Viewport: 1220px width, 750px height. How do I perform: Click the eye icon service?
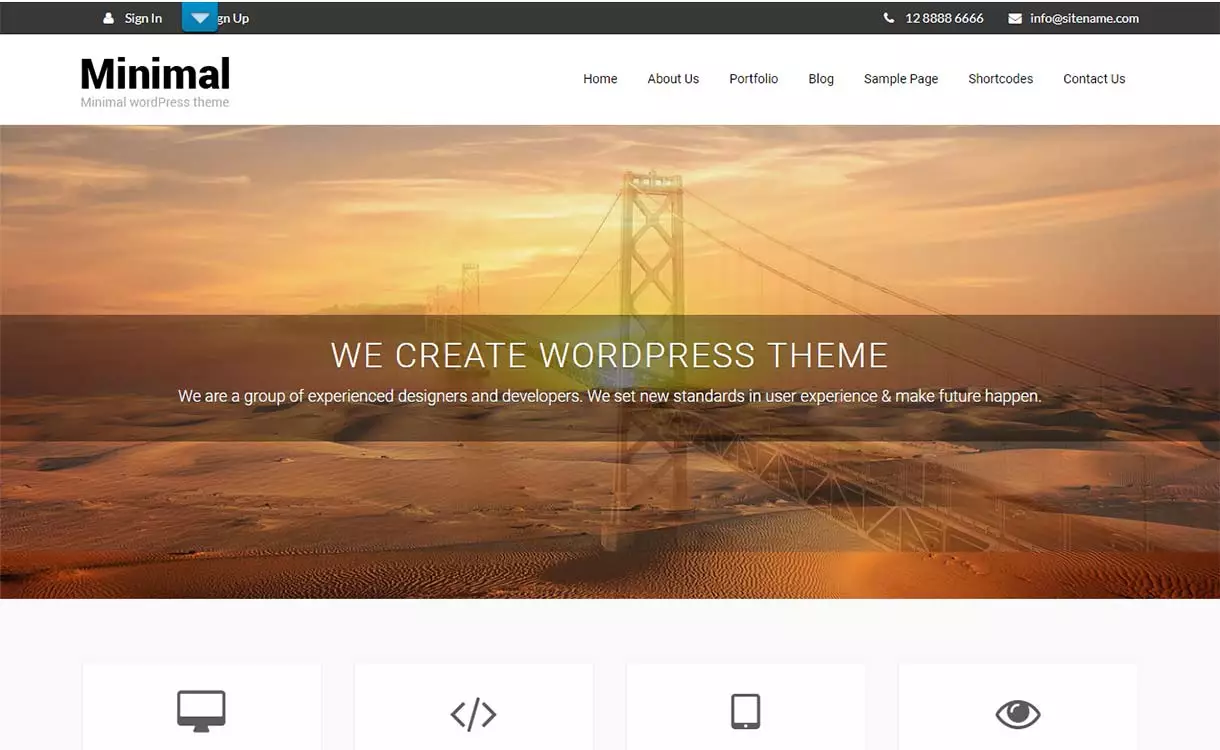tap(1017, 713)
